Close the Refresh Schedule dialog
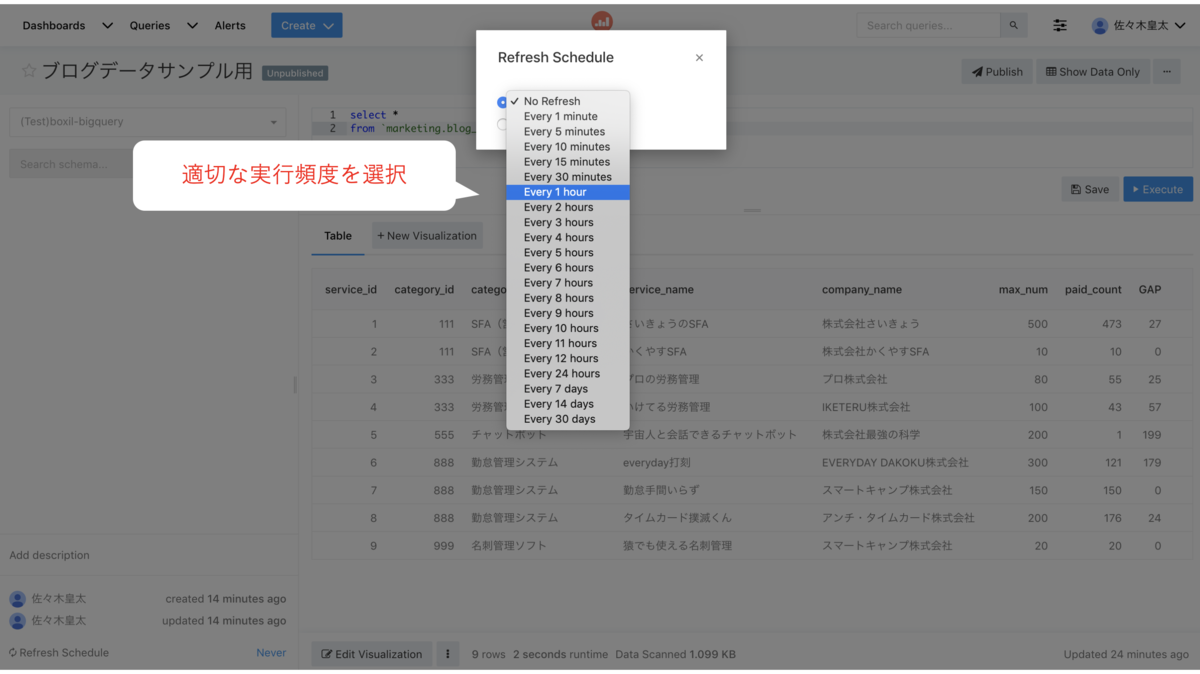Image resolution: width=1200 pixels, height=674 pixels. (699, 58)
